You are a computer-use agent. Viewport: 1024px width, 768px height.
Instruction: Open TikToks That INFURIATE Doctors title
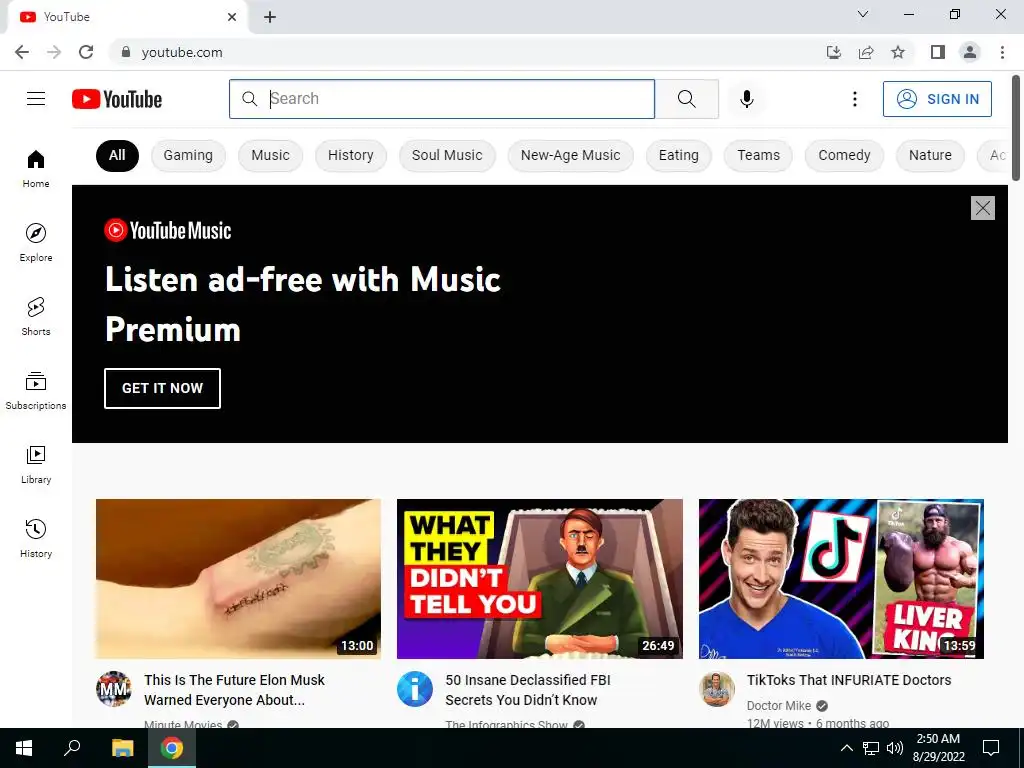click(x=849, y=680)
